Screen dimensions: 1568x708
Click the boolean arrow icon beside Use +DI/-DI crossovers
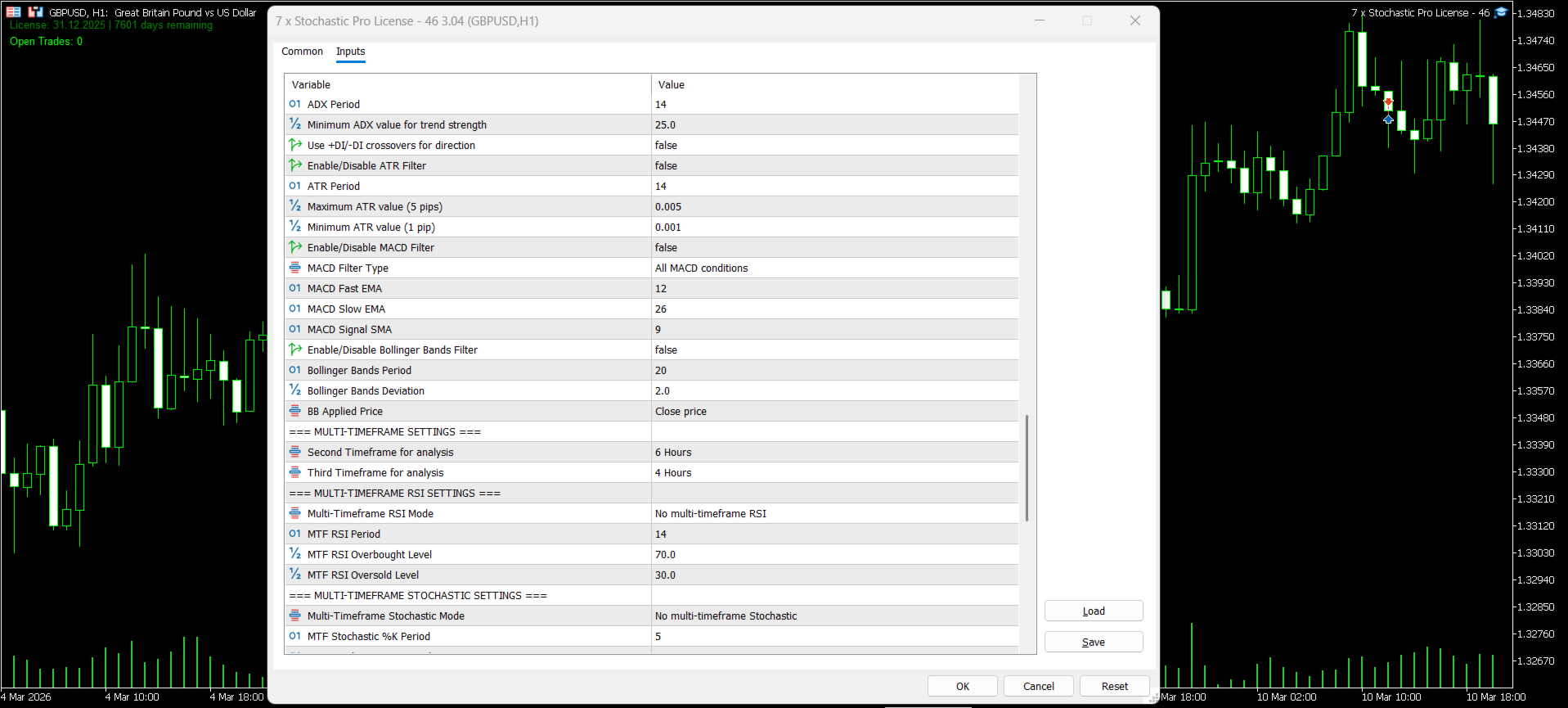point(294,145)
